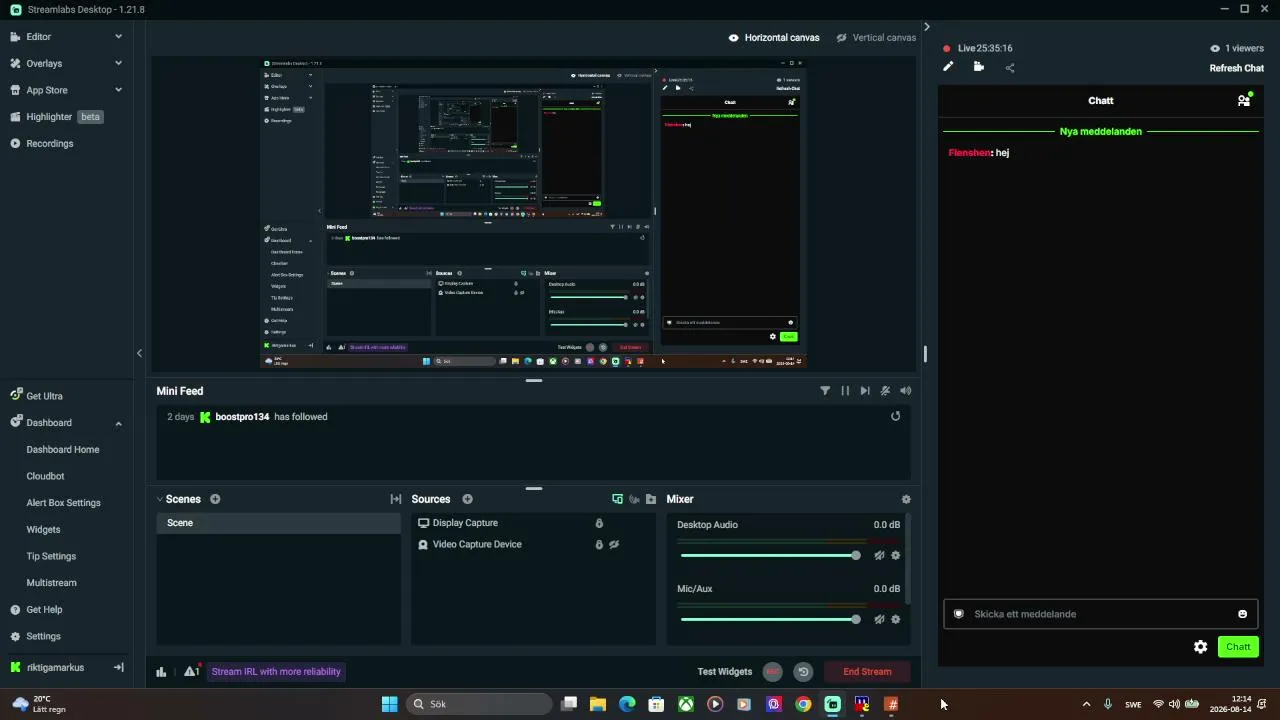The height and width of the screenshot is (720, 1280).
Task: Collapse the left sidebar arrow
Action: (x=139, y=353)
